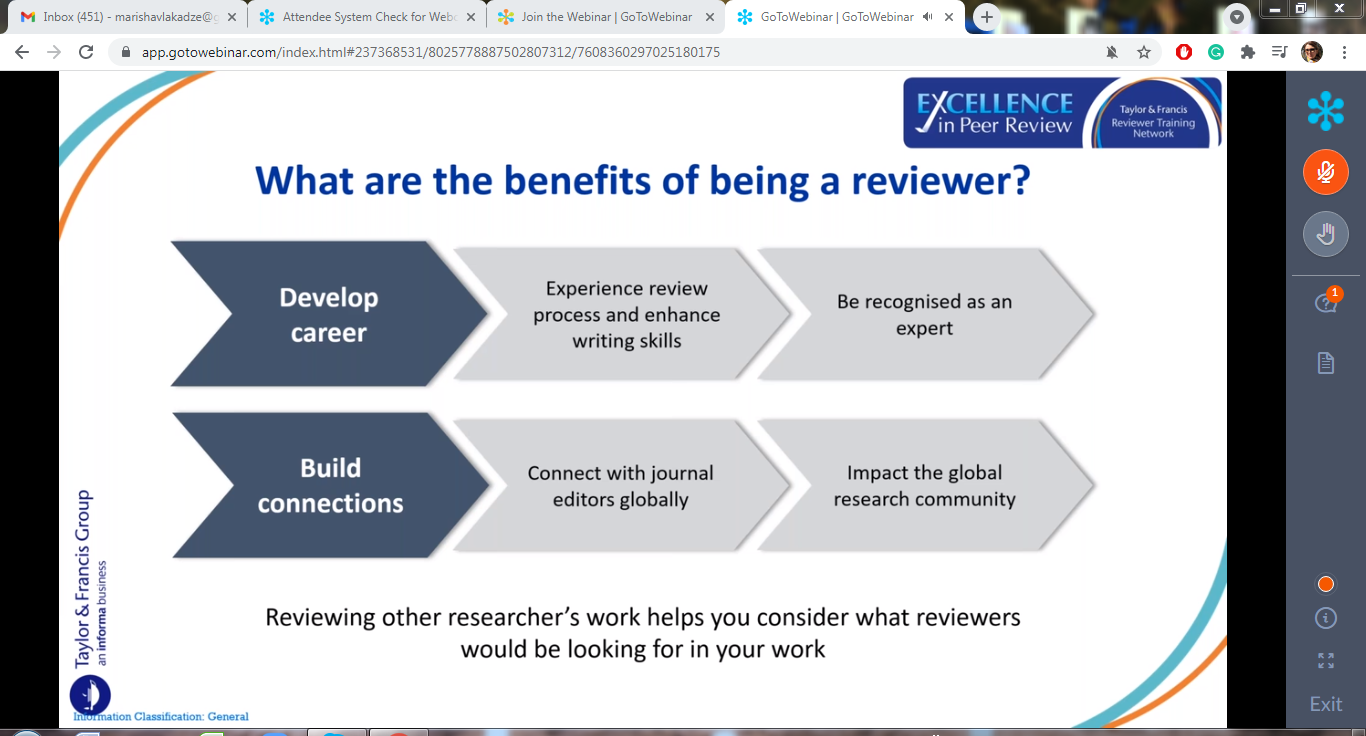Close the Gmail Inbox tab
The height and width of the screenshot is (736, 1366).
(232, 17)
